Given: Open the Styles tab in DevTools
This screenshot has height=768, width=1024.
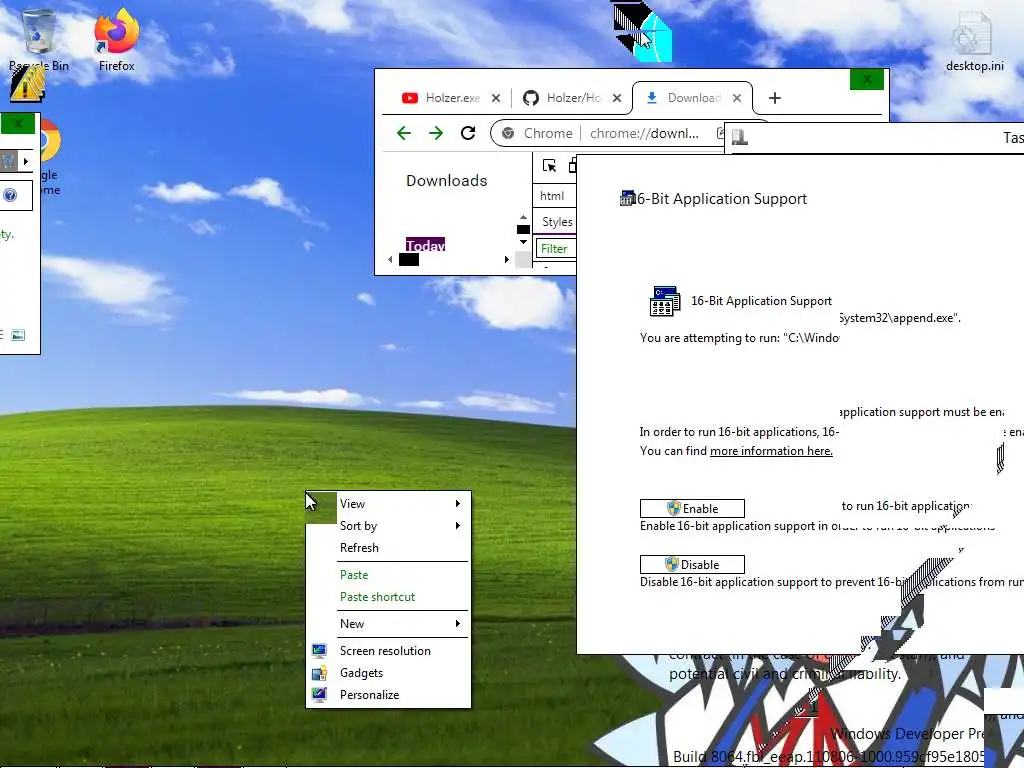Looking at the screenshot, I should [x=557, y=222].
